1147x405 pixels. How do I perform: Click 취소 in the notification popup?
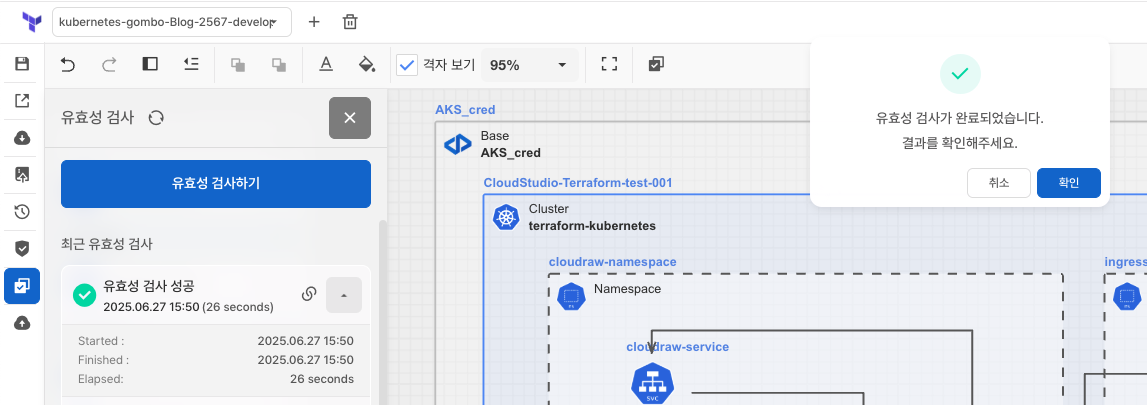[x=999, y=183]
